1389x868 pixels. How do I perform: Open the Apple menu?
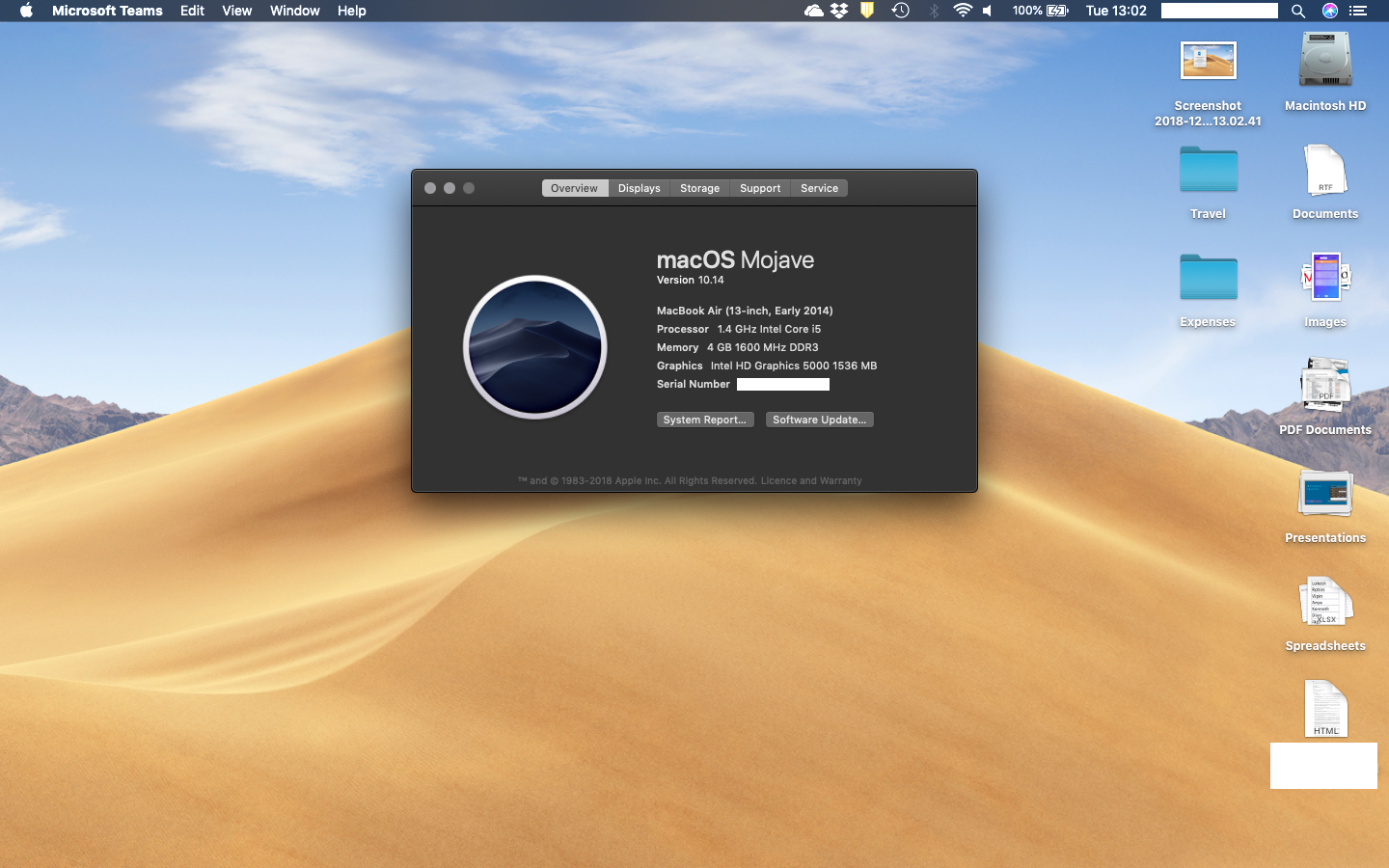pos(26,11)
